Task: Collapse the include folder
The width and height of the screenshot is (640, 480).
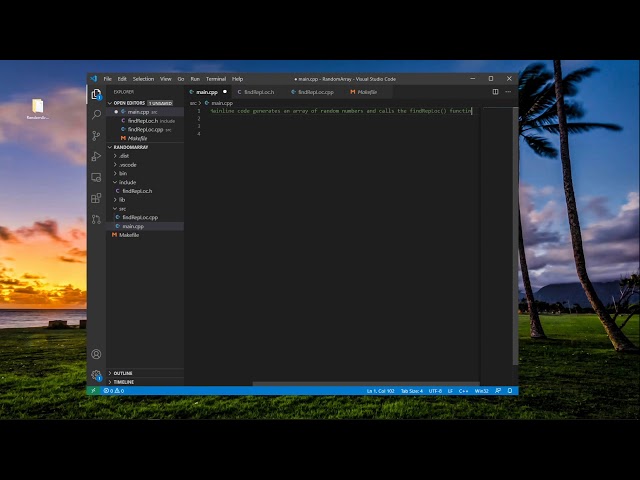Action: [127, 182]
